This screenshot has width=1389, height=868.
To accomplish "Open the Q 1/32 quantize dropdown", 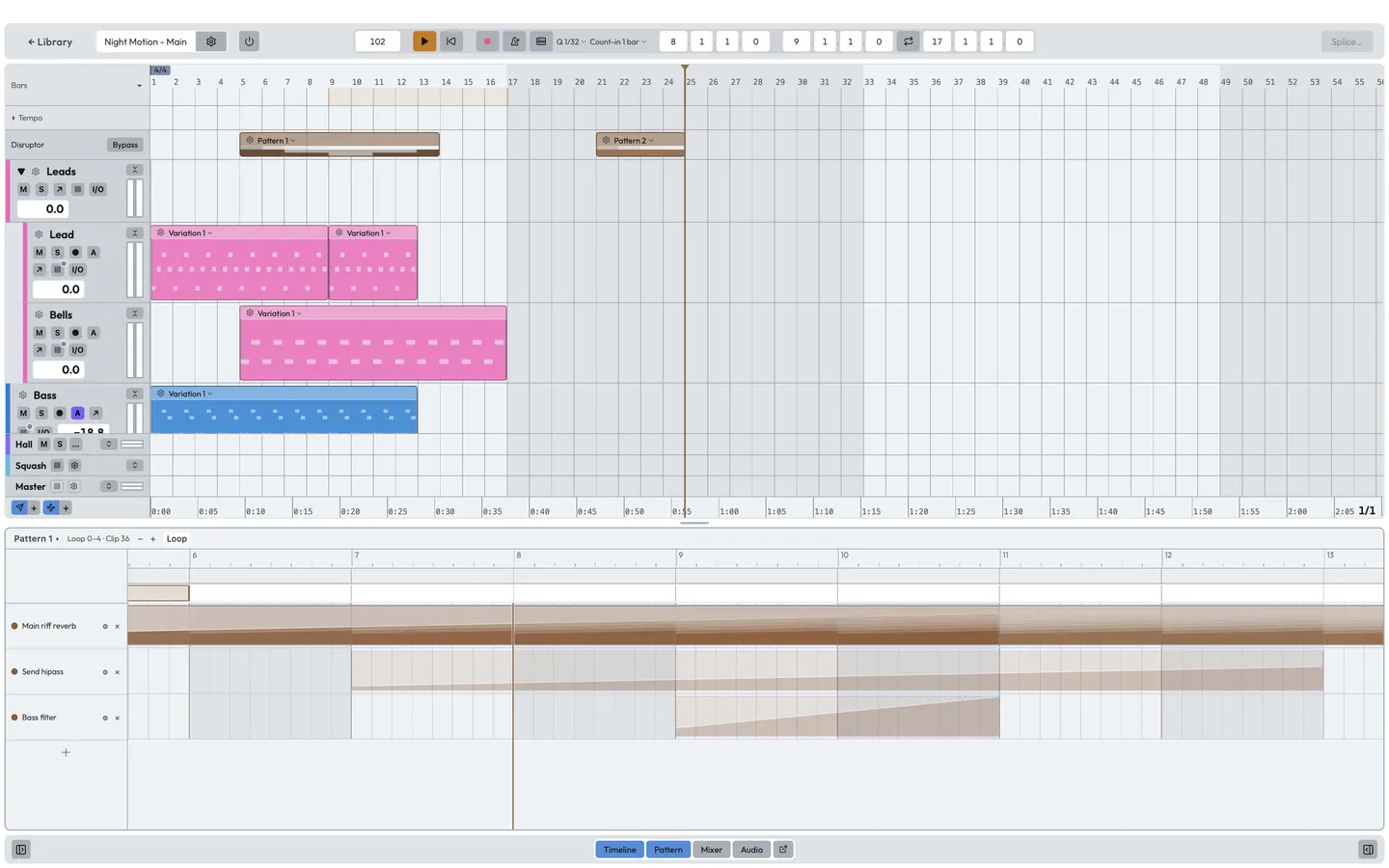I will click(x=571, y=41).
